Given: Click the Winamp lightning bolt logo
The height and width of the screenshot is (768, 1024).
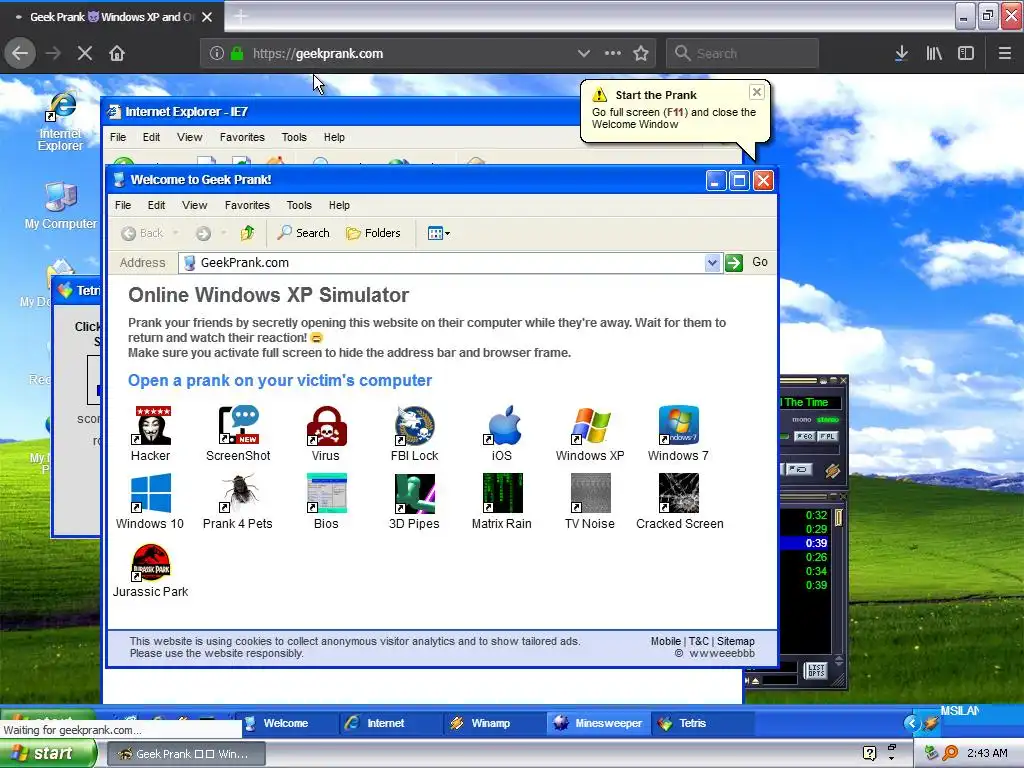Looking at the screenshot, I should pyautogui.click(x=832, y=470).
